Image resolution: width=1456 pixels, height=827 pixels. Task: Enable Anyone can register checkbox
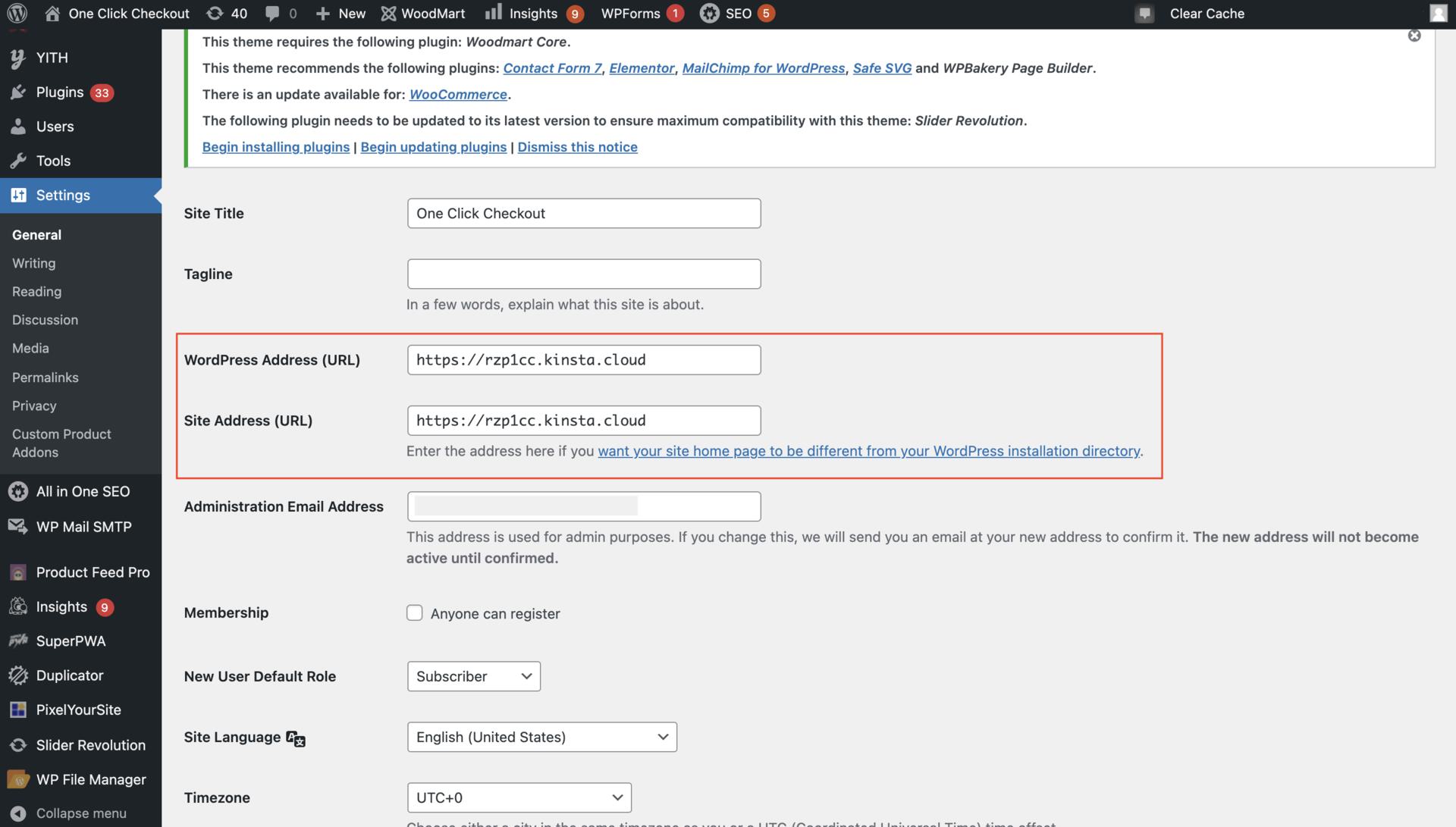pyautogui.click(x=414, y=612)
